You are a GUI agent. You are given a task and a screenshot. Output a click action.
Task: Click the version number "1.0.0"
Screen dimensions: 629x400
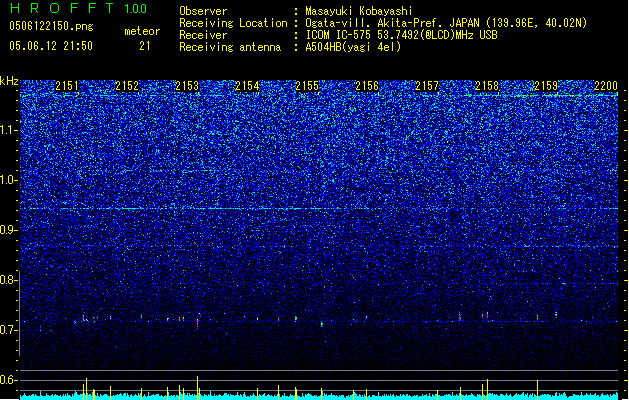click(136, 8)
